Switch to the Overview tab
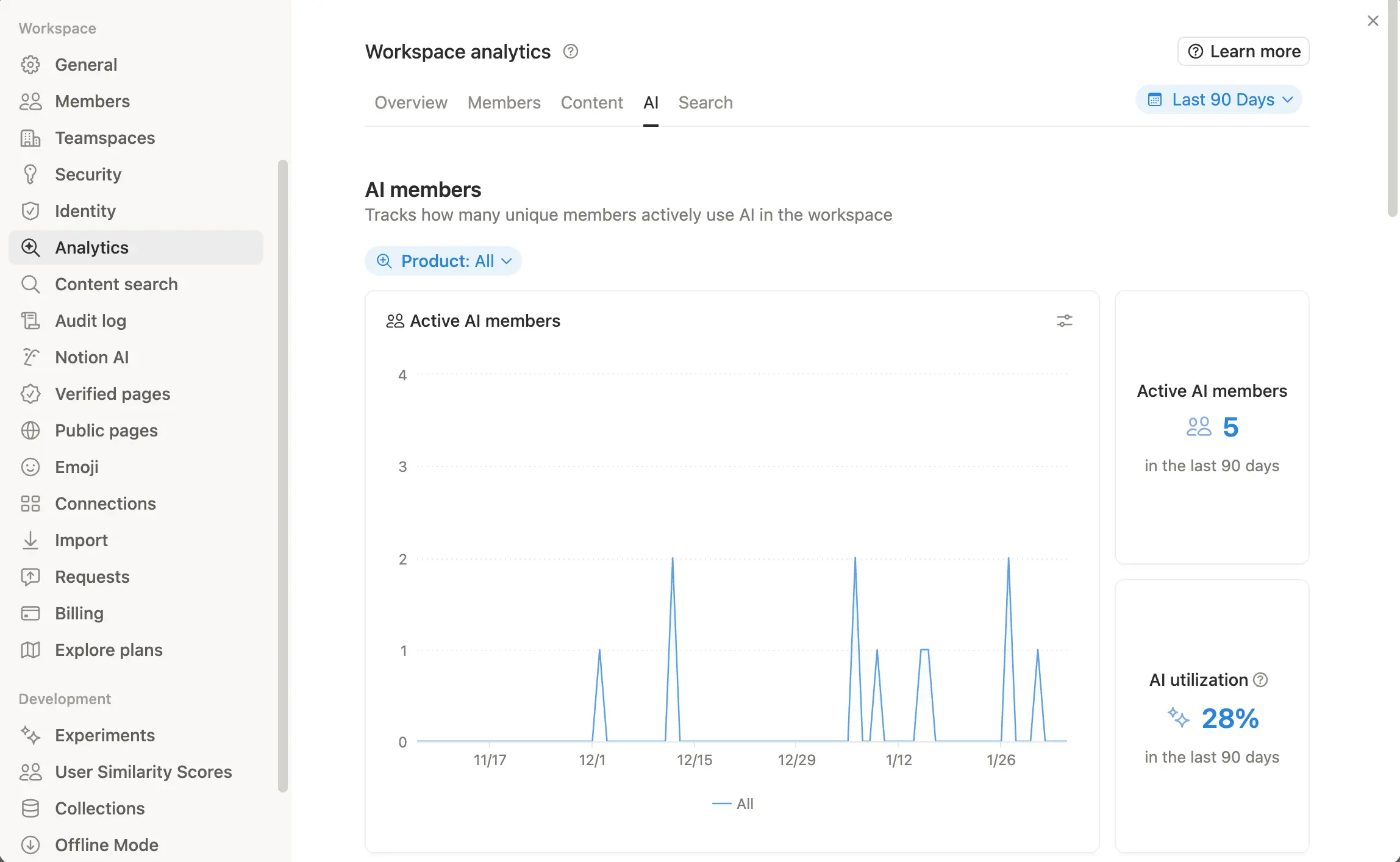Screen dimensions: 1400x862 coord(411,102)
